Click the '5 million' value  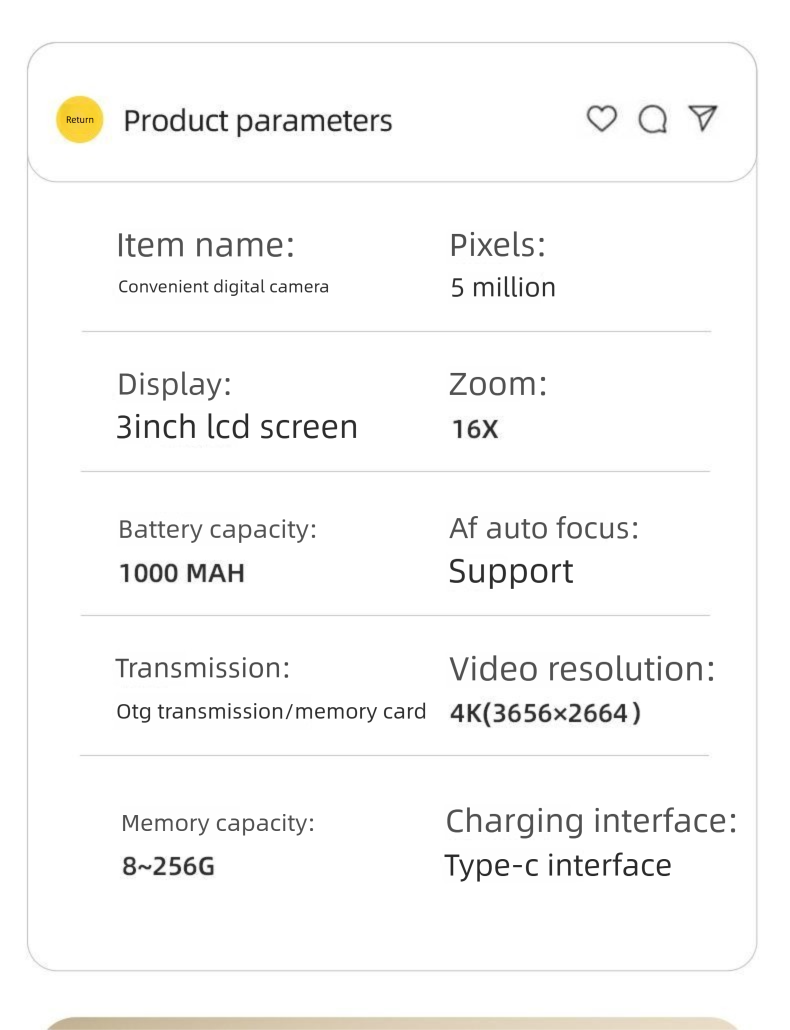coord(503,288)
